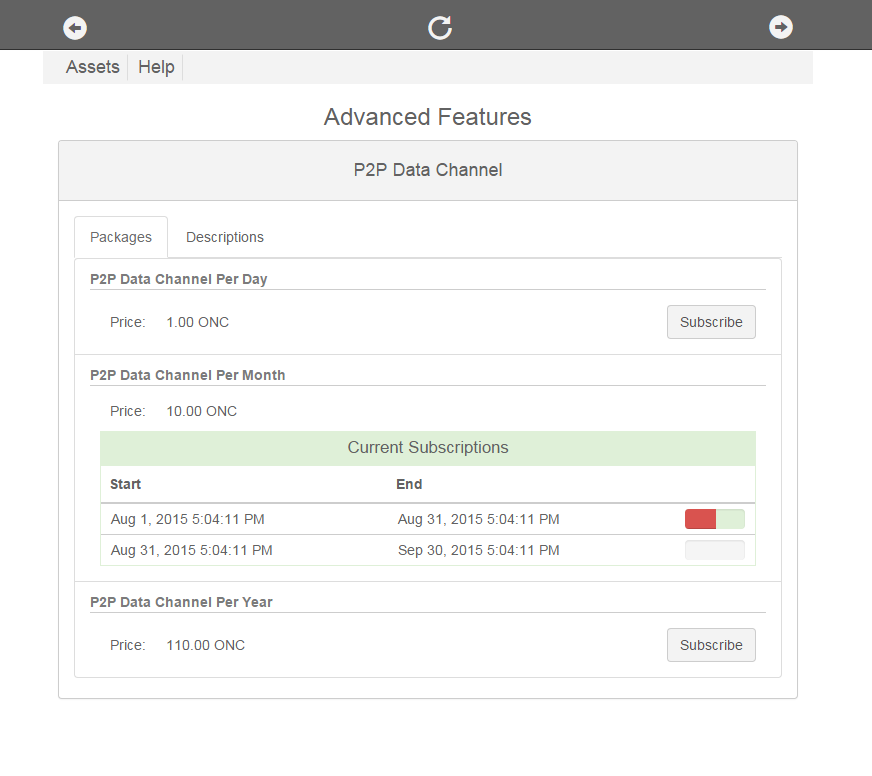Click the Start column header
Screen dimensions: 872x776
(x=126, y=484)
